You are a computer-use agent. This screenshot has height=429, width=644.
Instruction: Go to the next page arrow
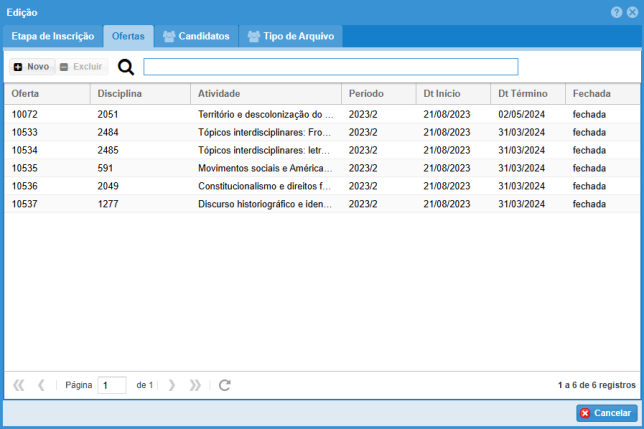tap(172, 385)
